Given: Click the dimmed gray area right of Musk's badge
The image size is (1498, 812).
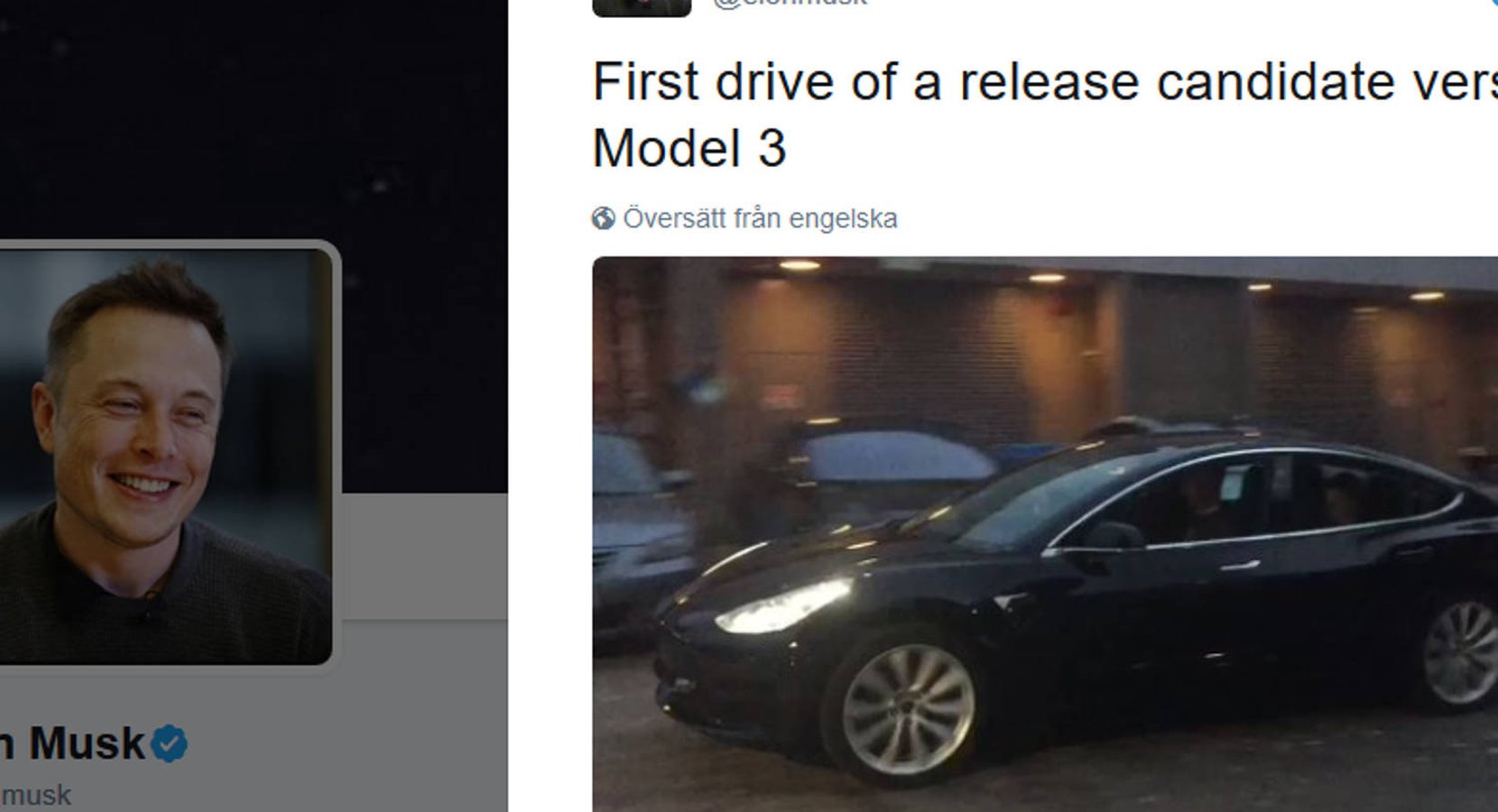Looking at the screenshot, I should 347,744.
